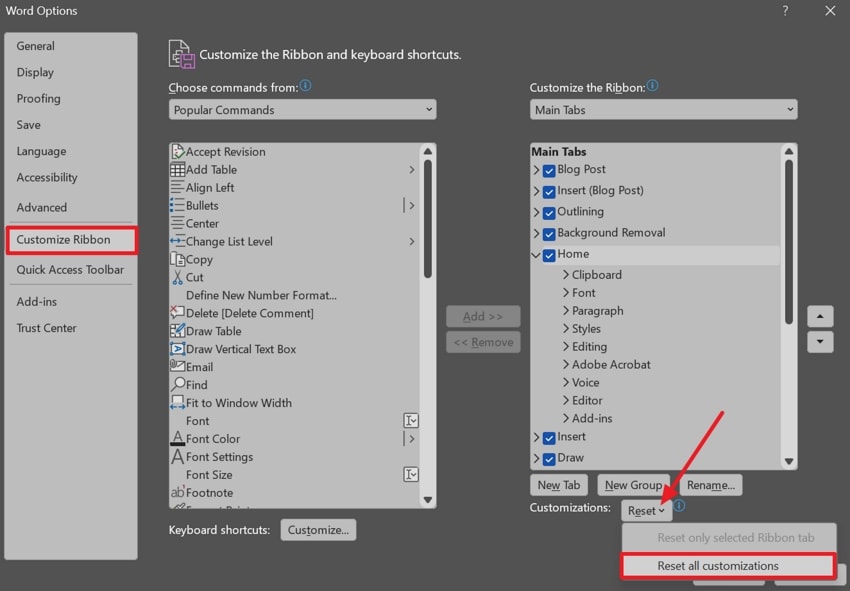Click the info icon beside Choose commands from
Viewport: 850px width, 591px height.
pyautogui.click(x=305, y=86)
